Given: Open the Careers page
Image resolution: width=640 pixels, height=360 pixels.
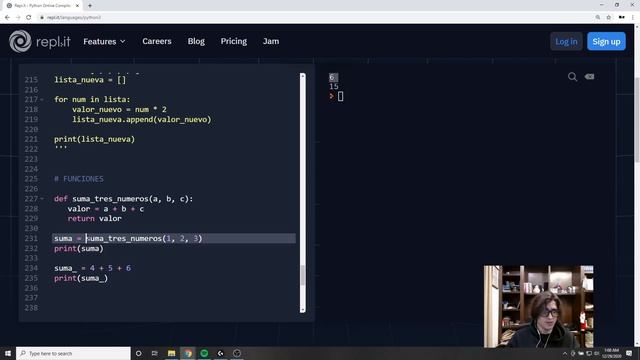Looking at the screenshot, I should [157, 41].
